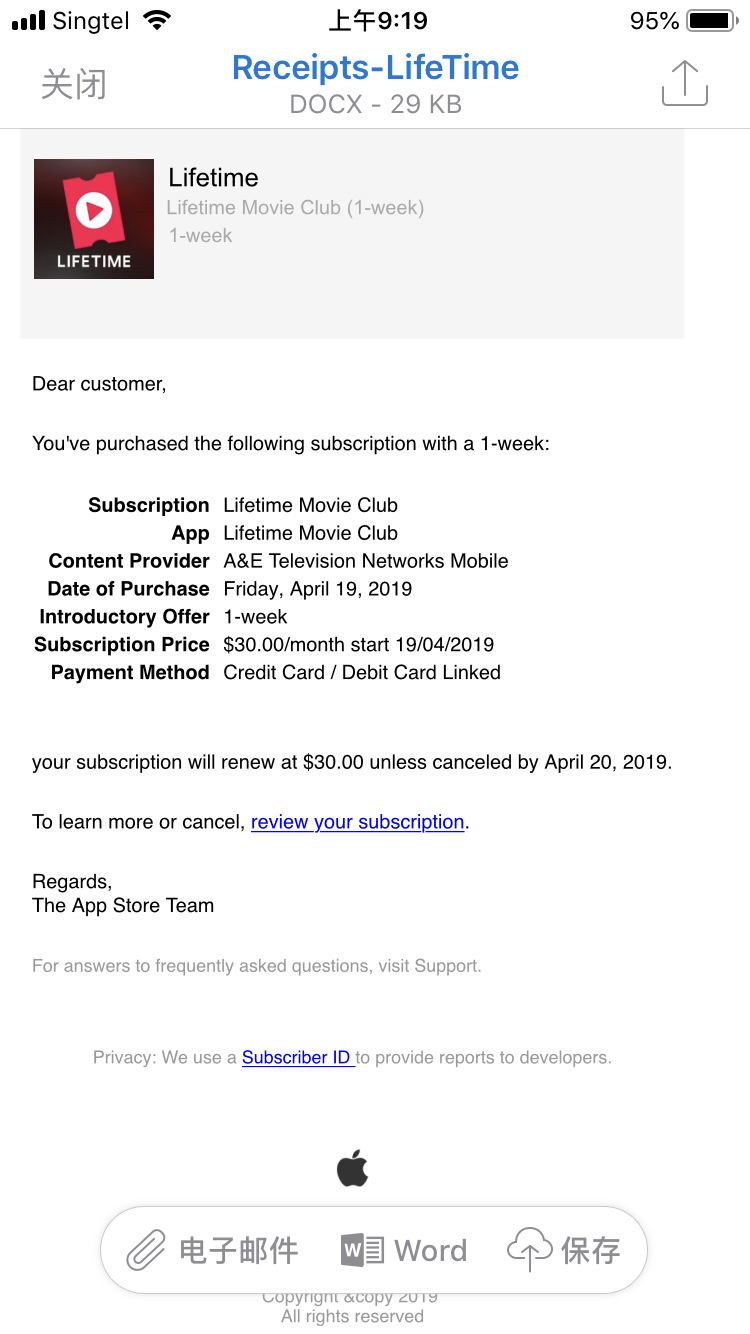Tap the Singtel carrier label
This screenshot has width=750, height=1334.
(x=91, y=20)
